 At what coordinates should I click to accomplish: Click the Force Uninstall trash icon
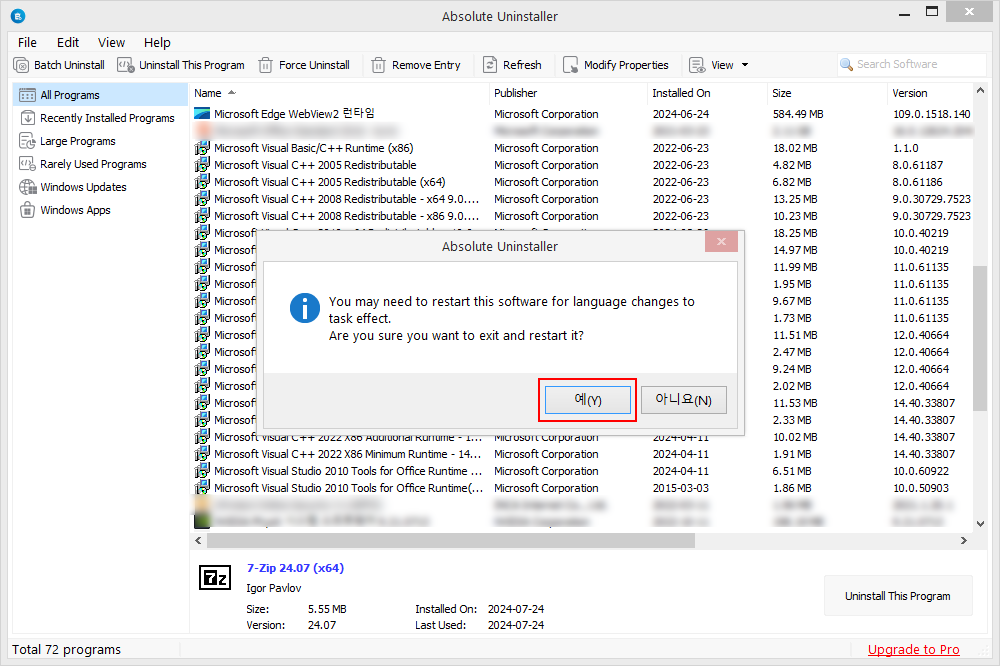[x=265, y=65]
